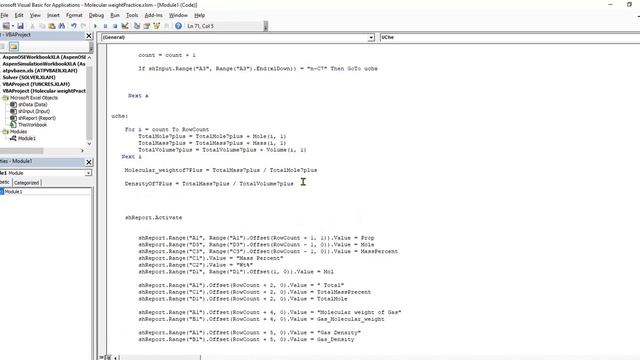Viewport: 640px width, 360px height.
Task: Click the 'Ln 71, Col 5' position indicator
Action: coord(200,26)
